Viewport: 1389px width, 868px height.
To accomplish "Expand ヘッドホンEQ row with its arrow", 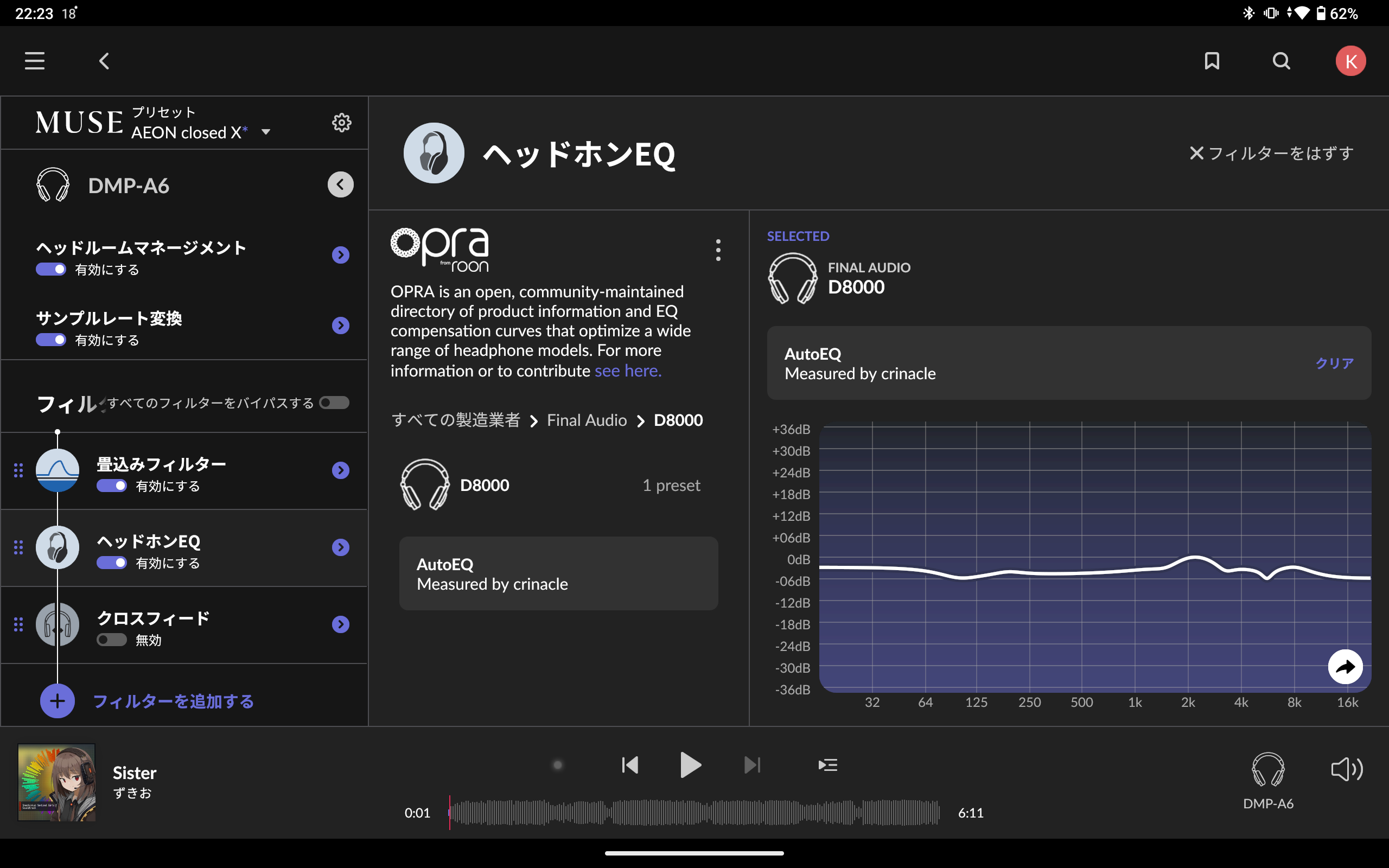I will (x=340, y=547).
